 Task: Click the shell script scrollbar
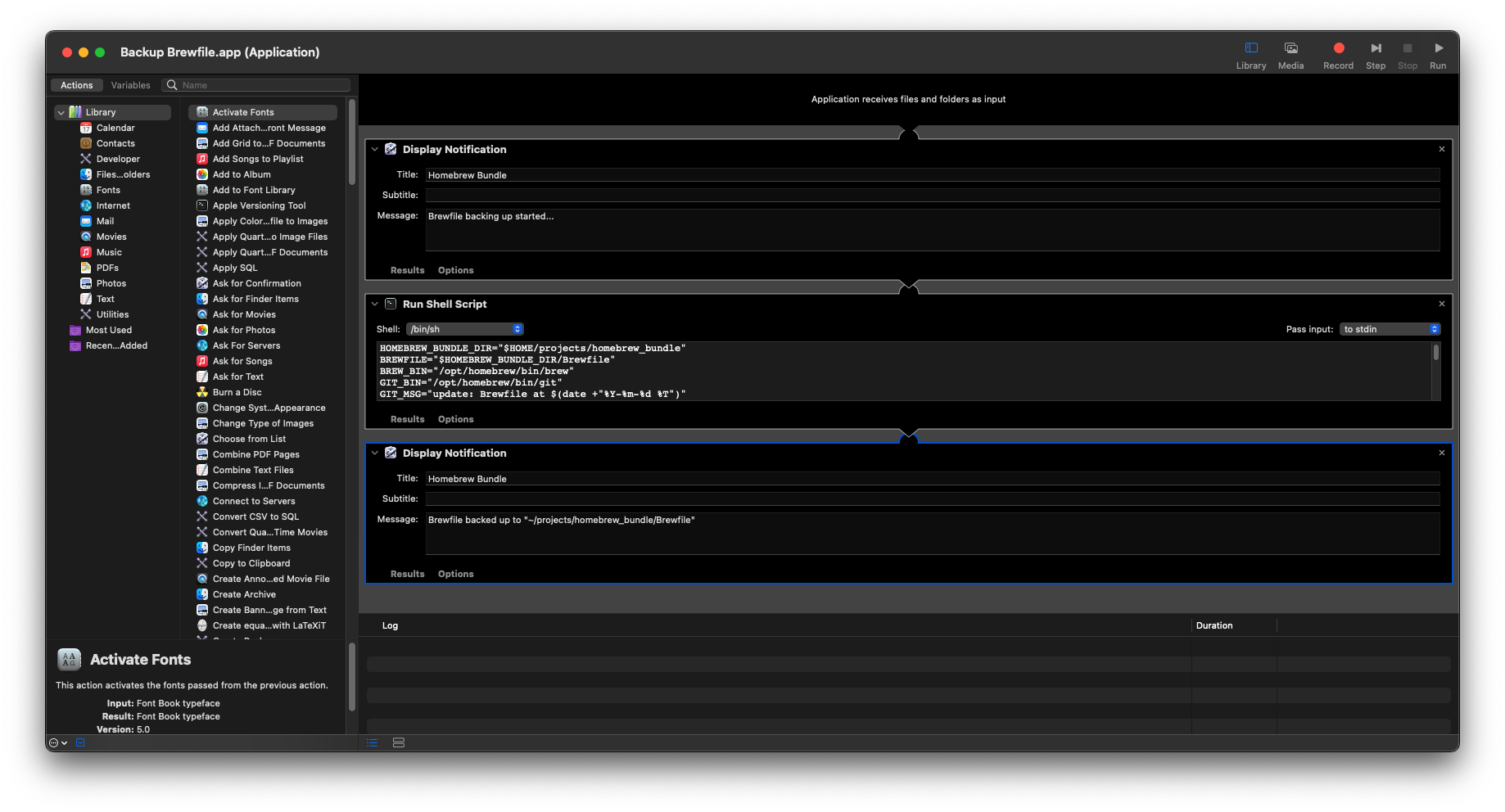[x=1435, y=354]
